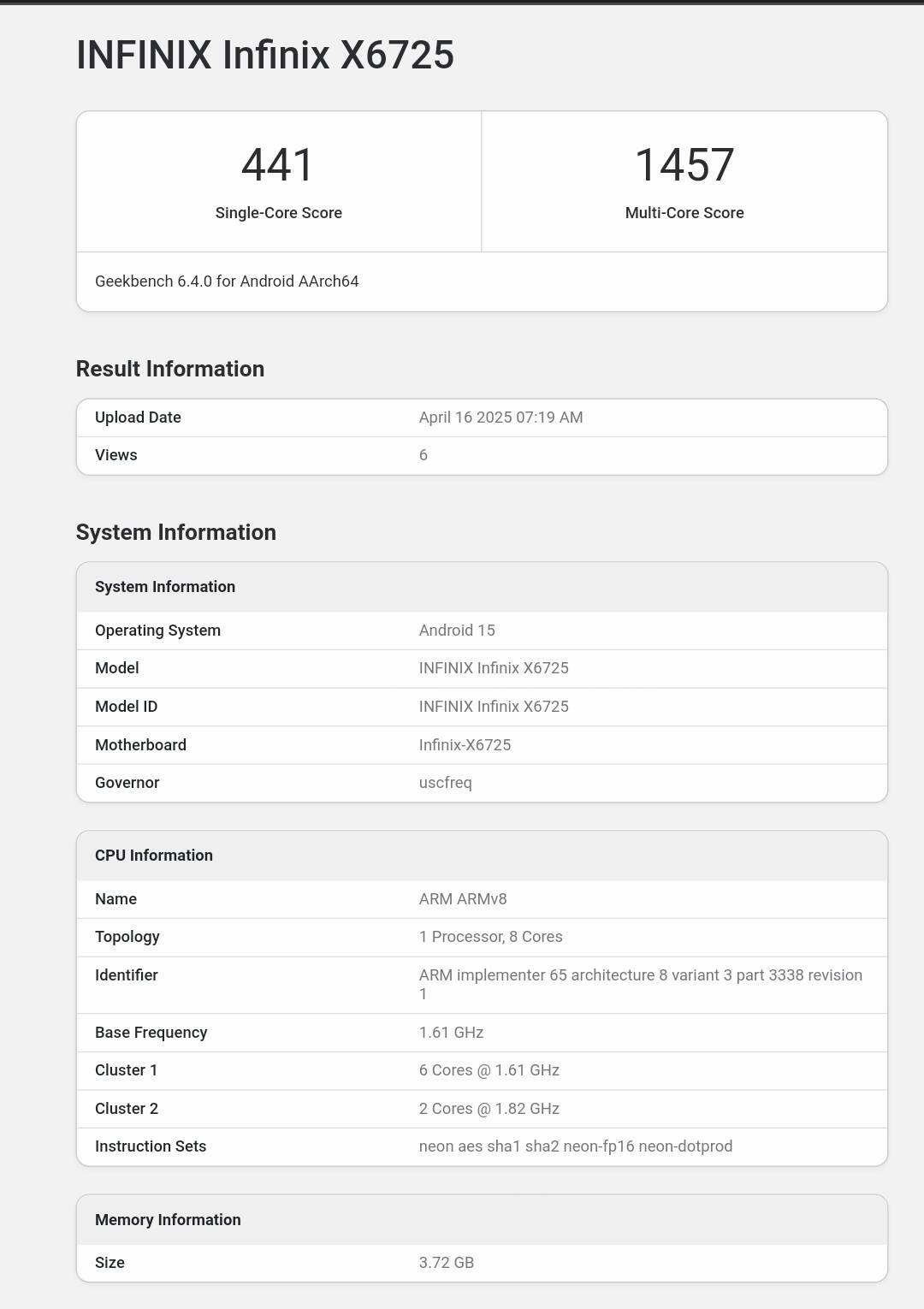
Task: Select the CPU name ARM ARMv8
Action: coord(463,899)
